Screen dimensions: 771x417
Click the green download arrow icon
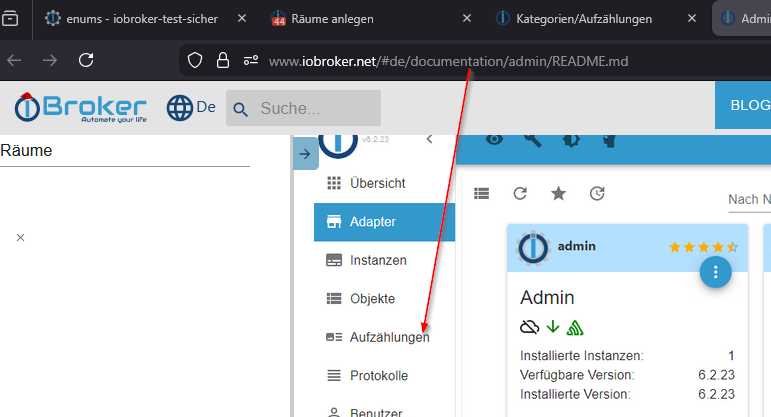point(553,327)
